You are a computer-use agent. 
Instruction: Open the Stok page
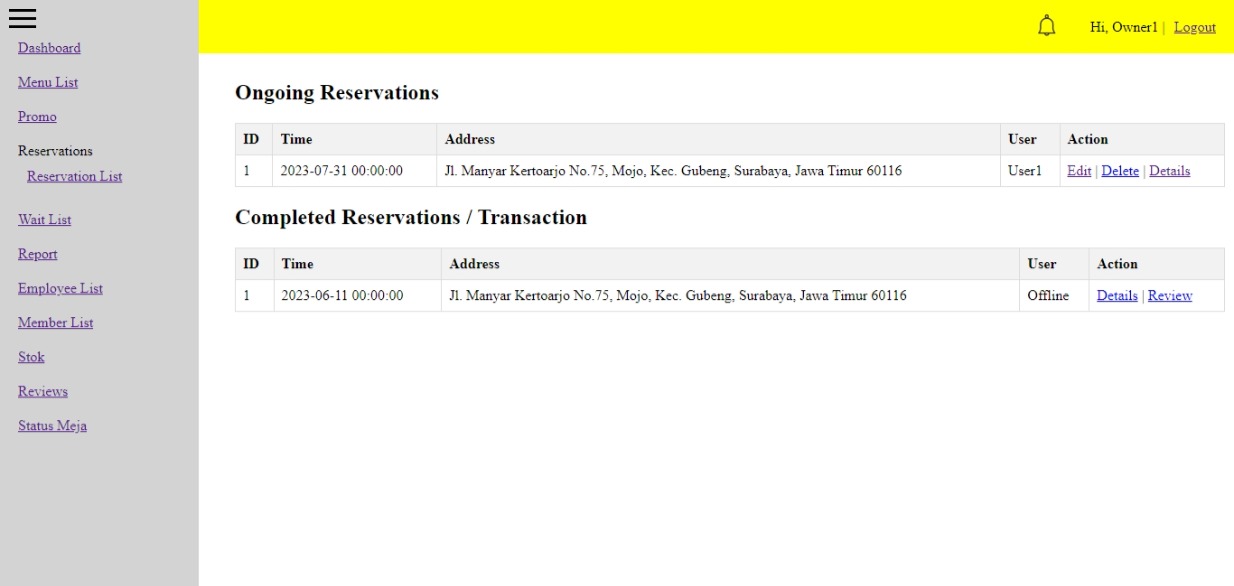[31, 357]
